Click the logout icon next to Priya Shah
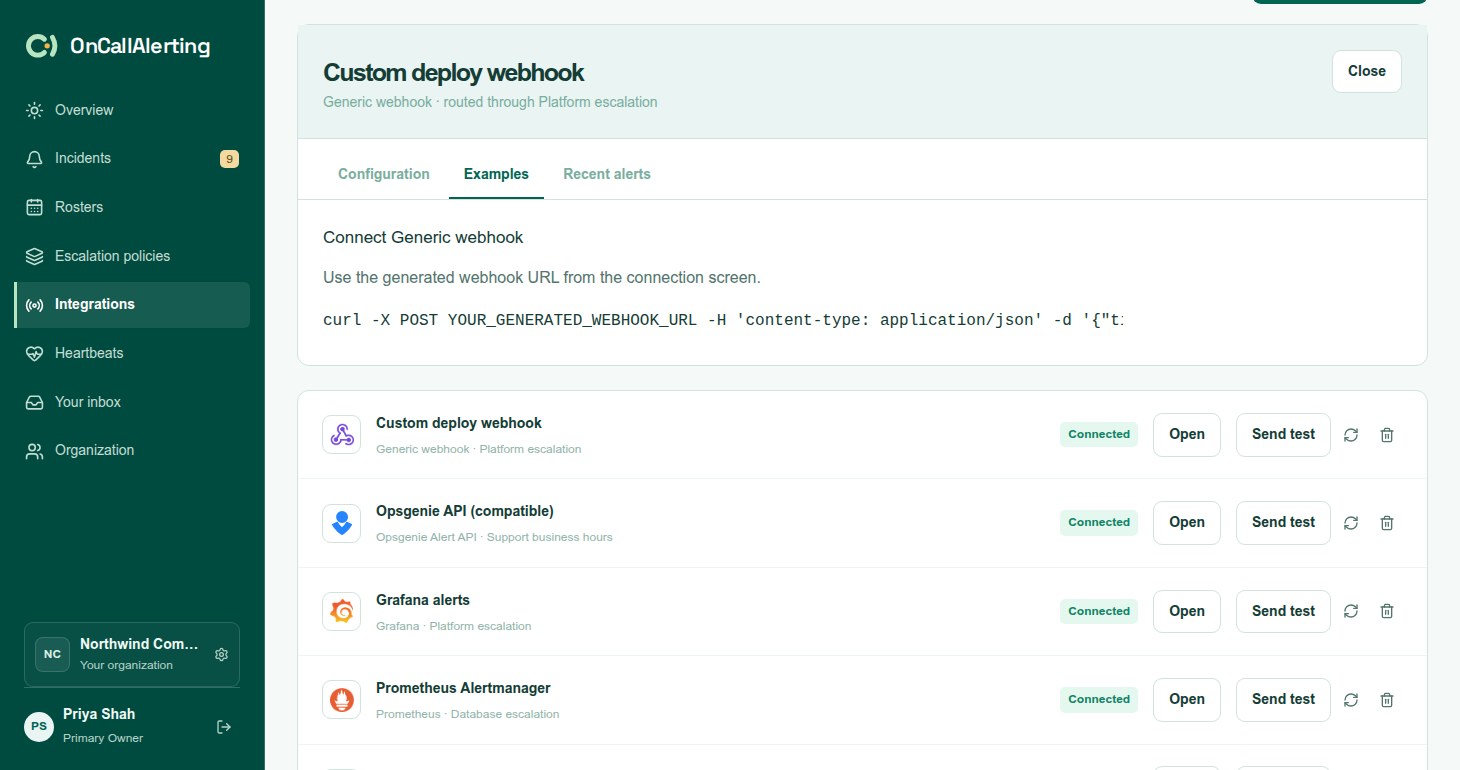This screenshot has height=770, width=1460. (x=224, y=727)
